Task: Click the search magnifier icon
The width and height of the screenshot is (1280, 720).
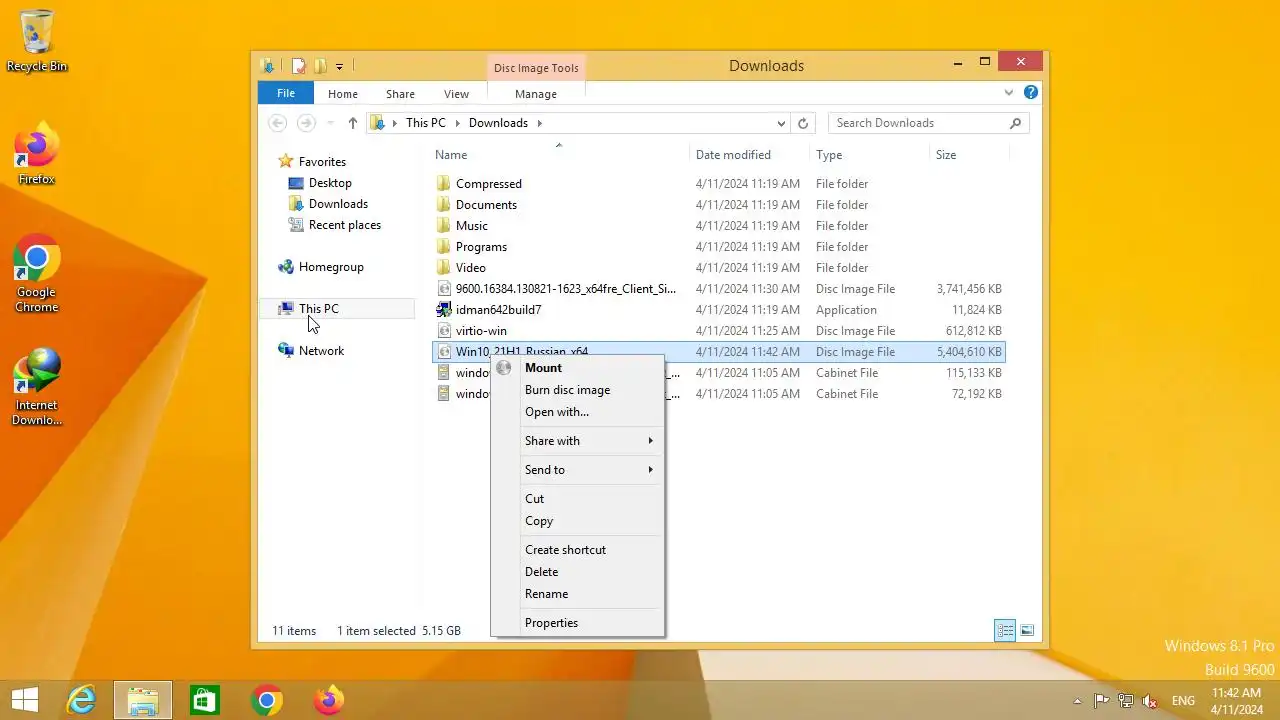Action: pos(1016,123)
